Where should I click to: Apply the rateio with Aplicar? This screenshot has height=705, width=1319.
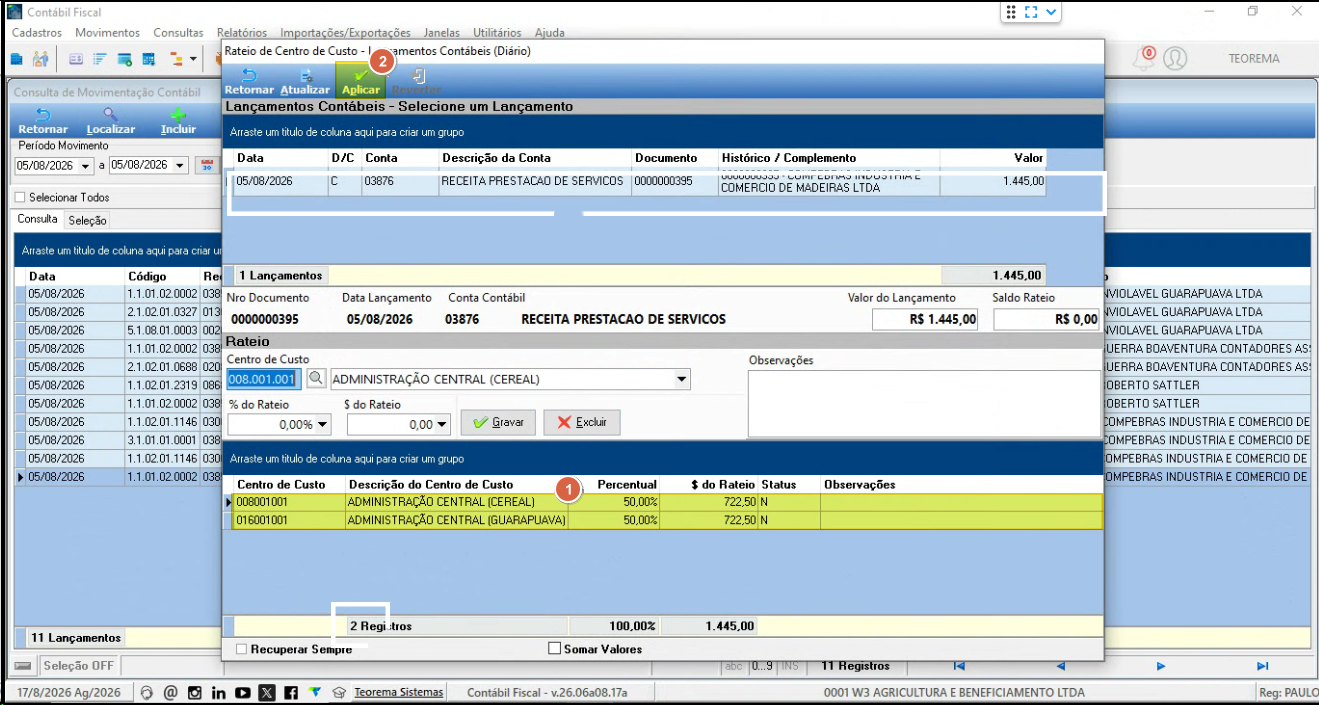(361, 81)
